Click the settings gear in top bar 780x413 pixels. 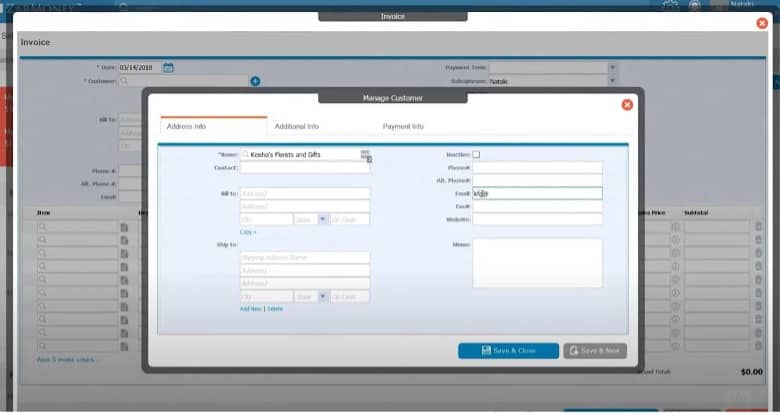670,5
